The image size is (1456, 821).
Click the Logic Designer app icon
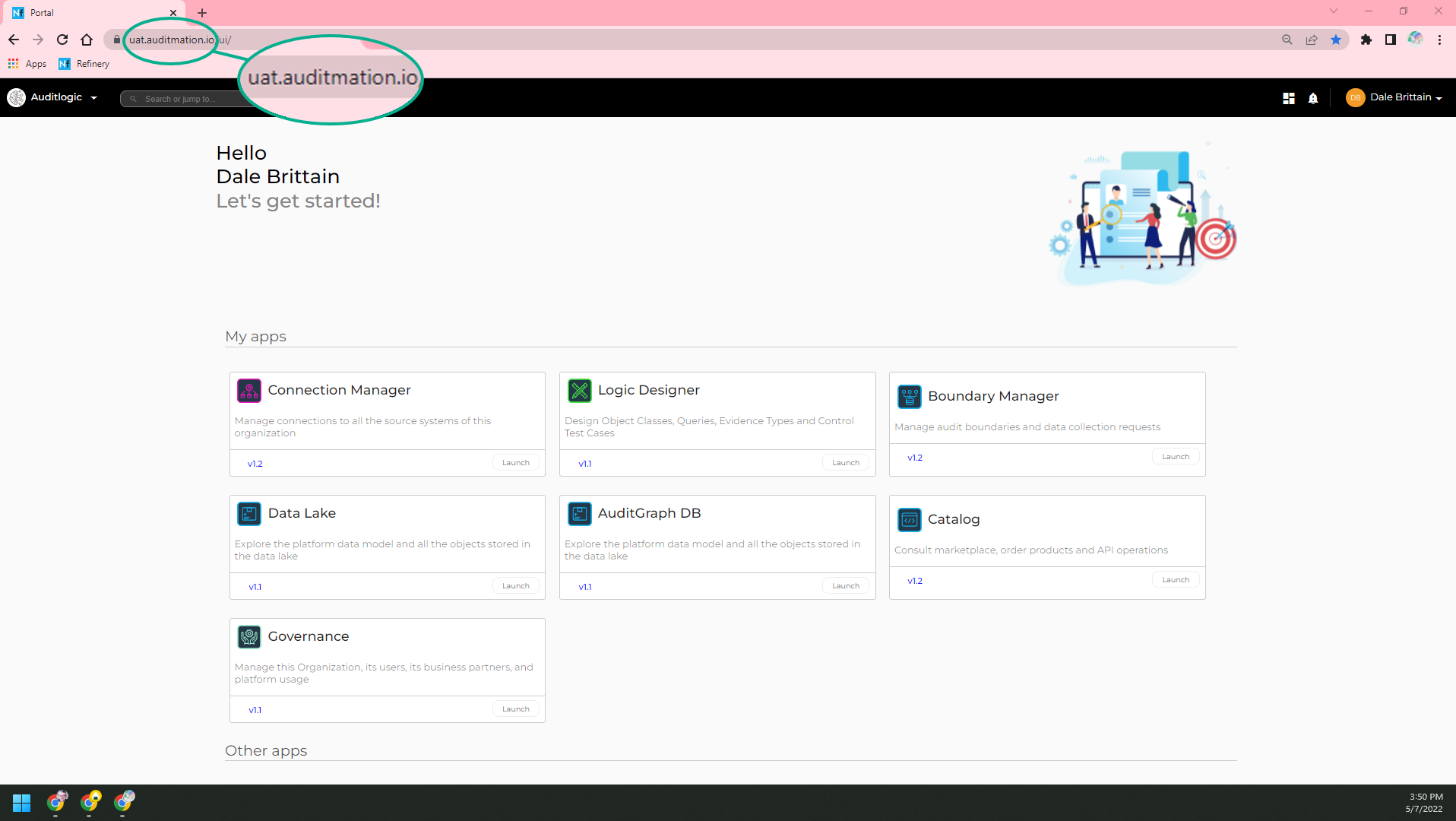[x=579, y=391]
